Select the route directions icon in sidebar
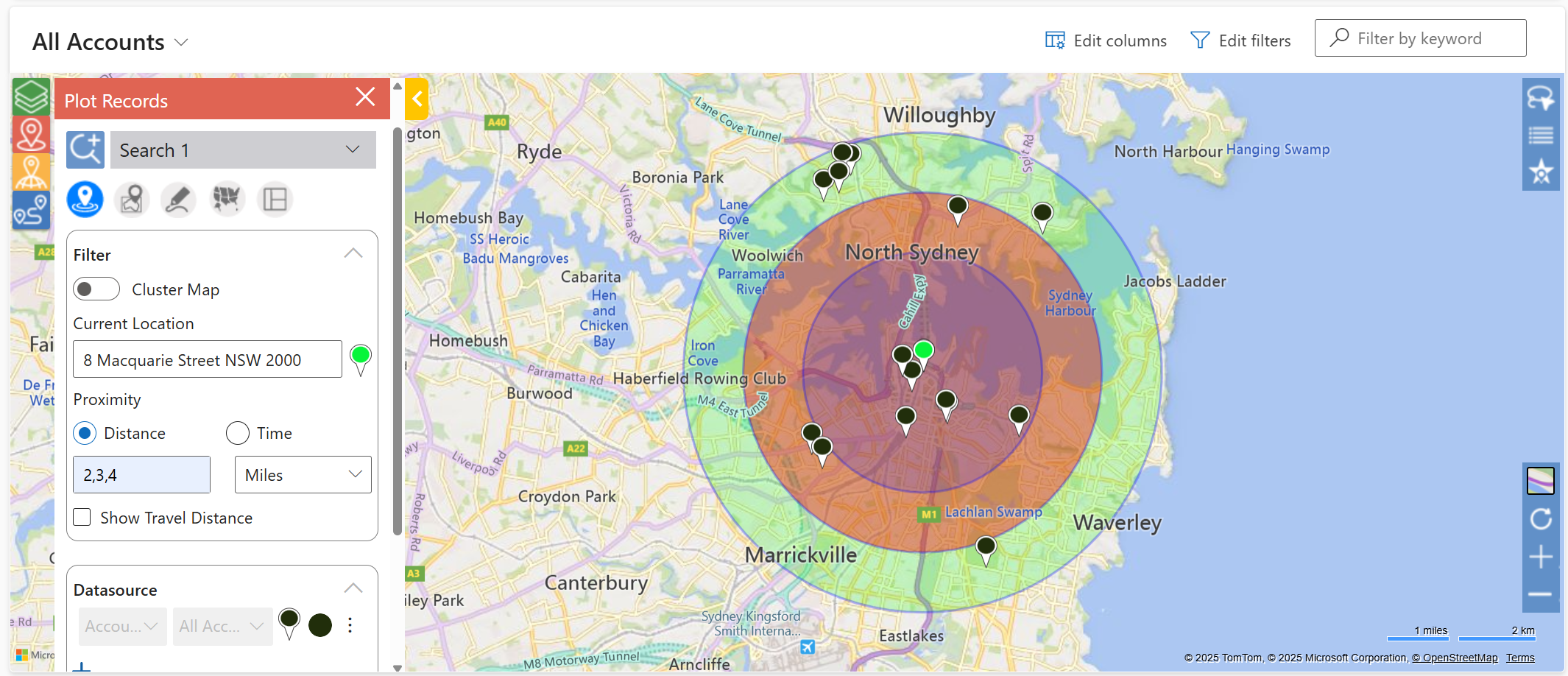Viewport: 1568px width, 676px height. [x=31, y=211]
